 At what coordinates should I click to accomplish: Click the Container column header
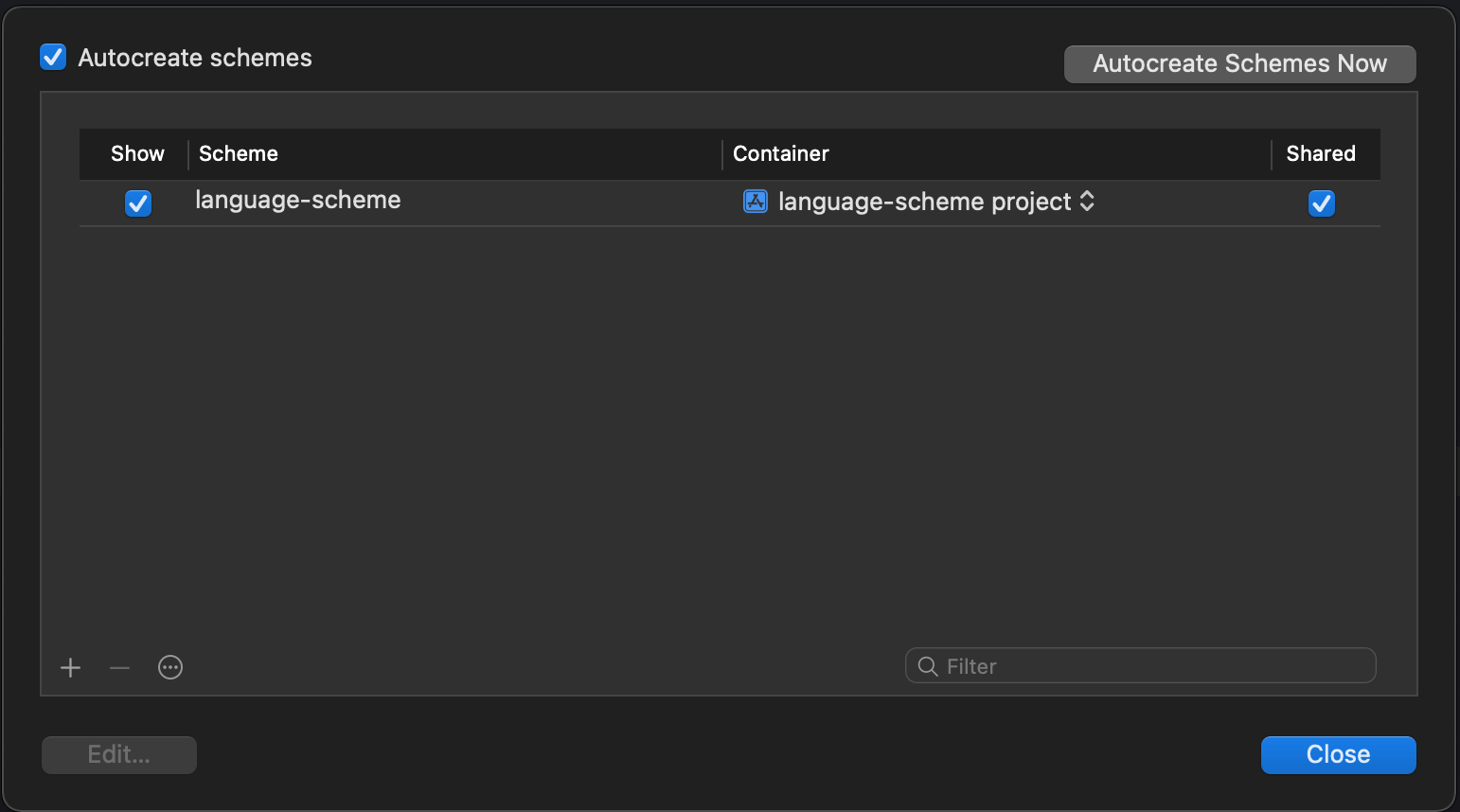781,154
